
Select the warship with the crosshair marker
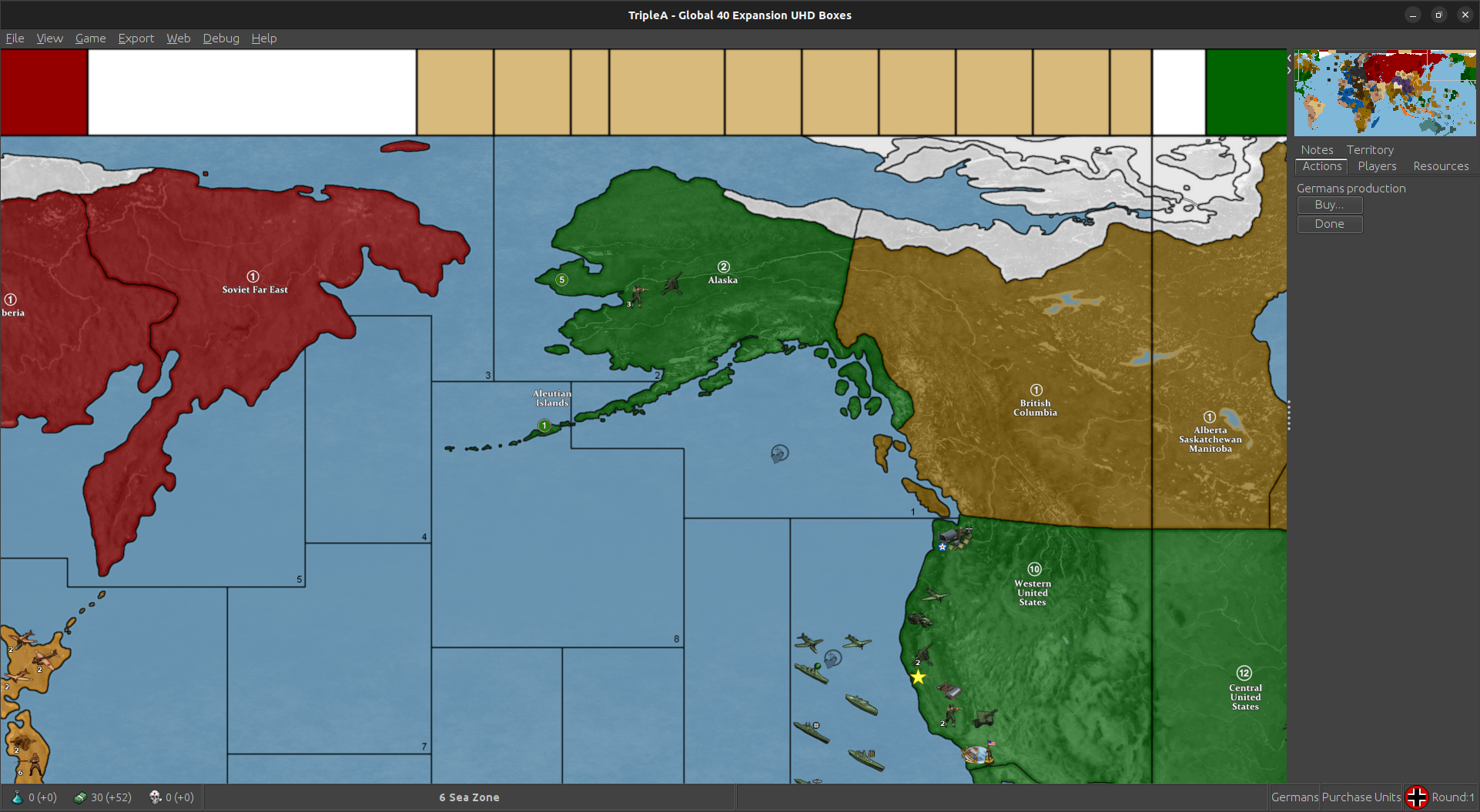click(812, 731)
